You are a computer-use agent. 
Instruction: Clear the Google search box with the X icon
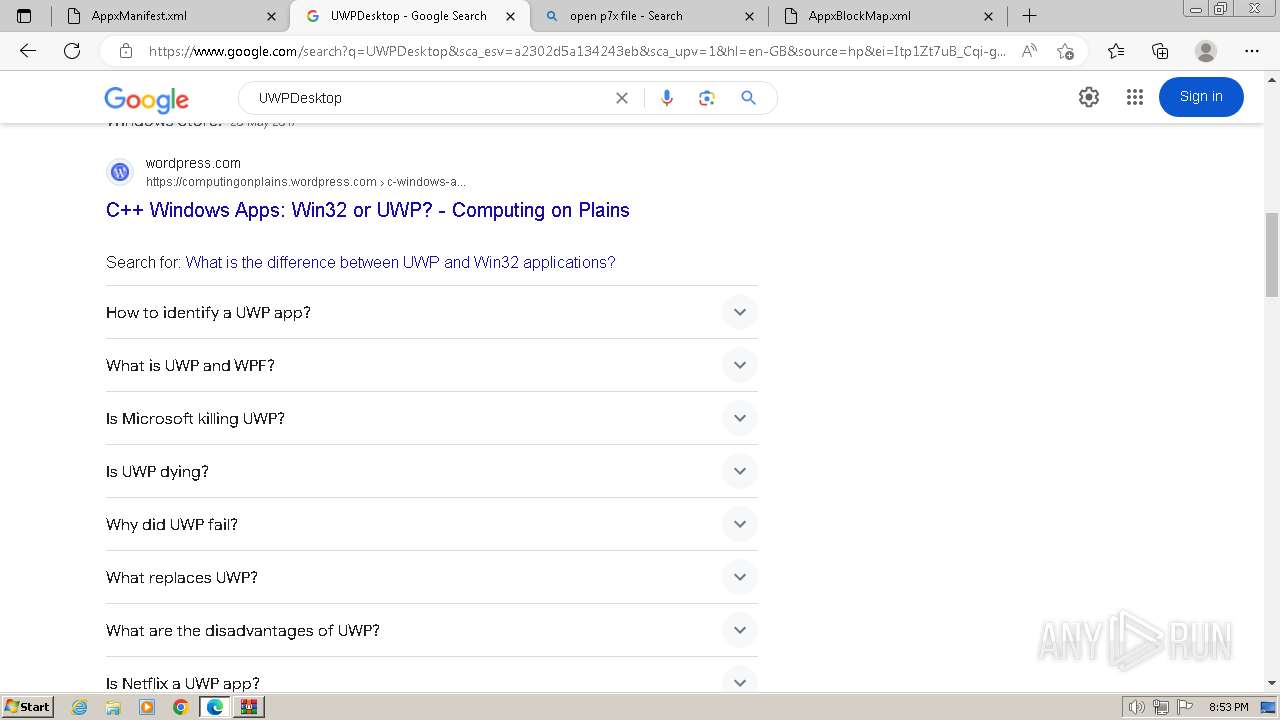(622, 98)
